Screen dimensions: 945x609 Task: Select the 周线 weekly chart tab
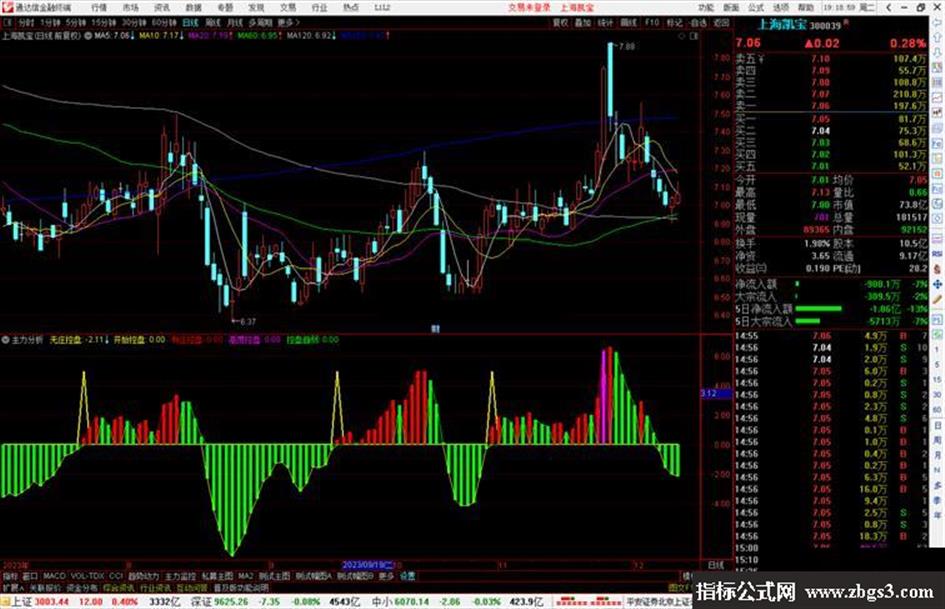(x=213, y=22)
